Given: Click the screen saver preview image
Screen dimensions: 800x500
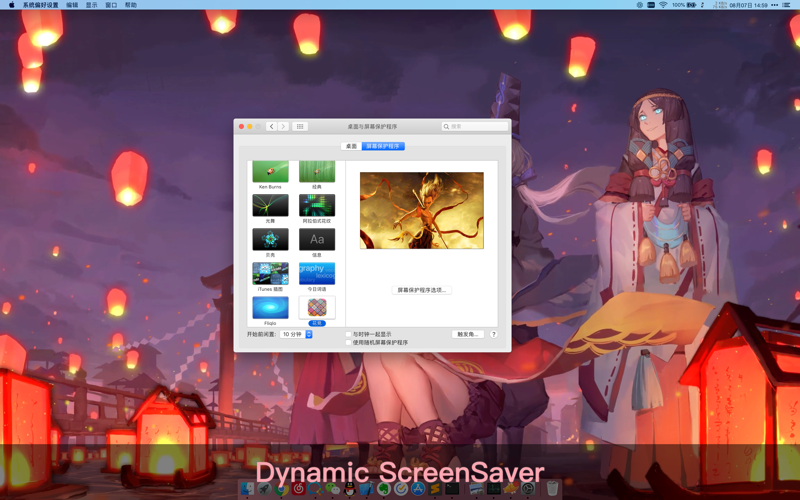Looking at the screenshot, I should point(421,210).
